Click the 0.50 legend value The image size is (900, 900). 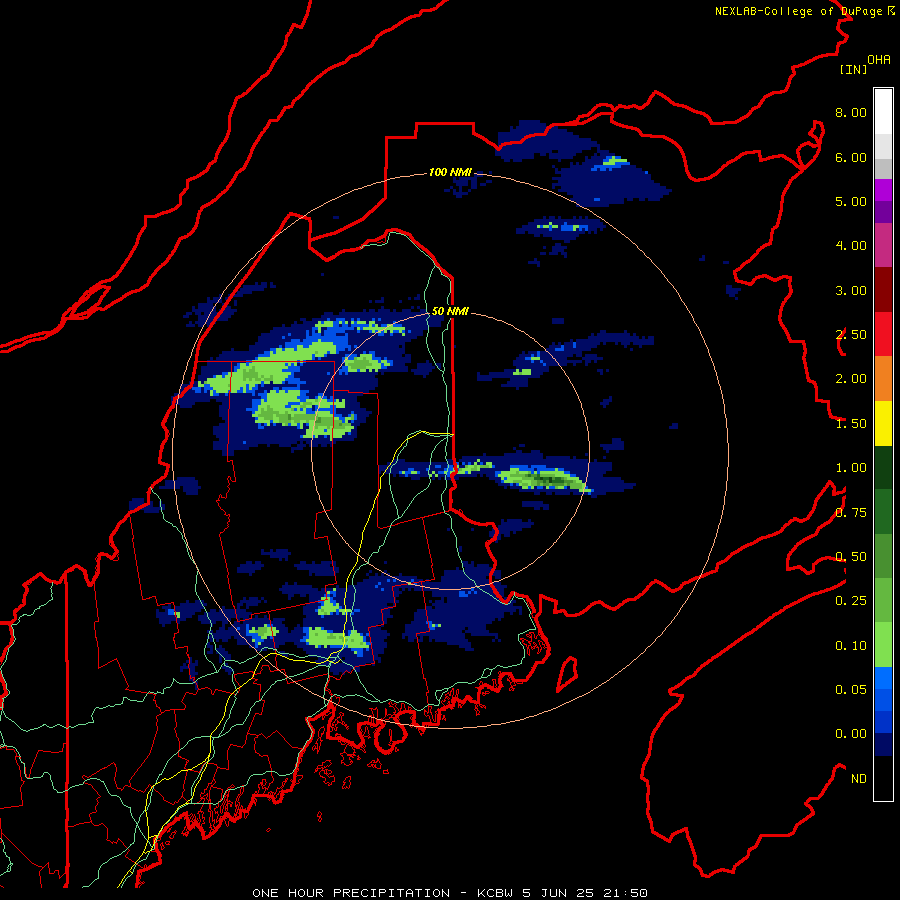click(851, 557)
